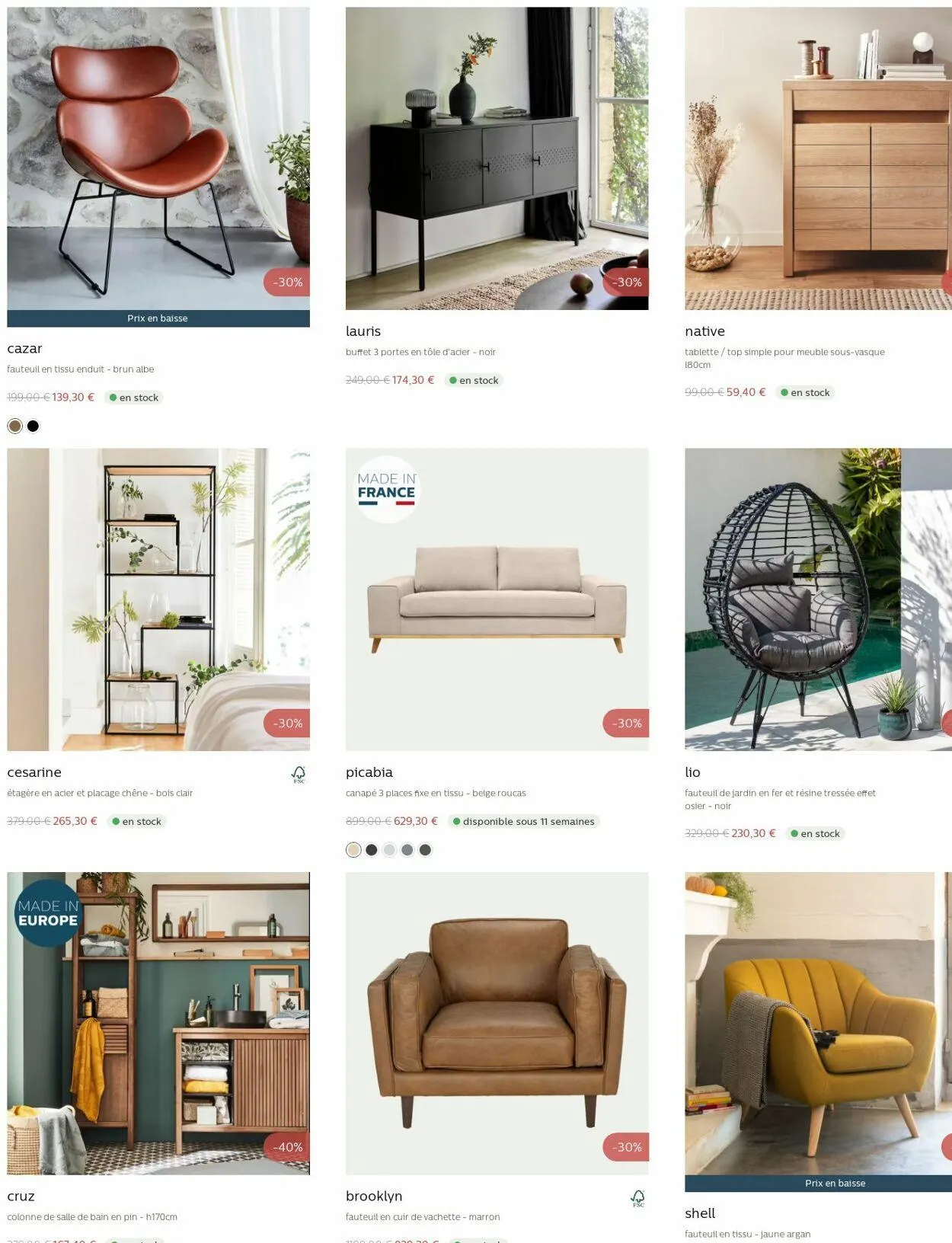Screen dimensions: 952x1243
Task: Select the black color swatch for cazar
Action: point(33,426)
